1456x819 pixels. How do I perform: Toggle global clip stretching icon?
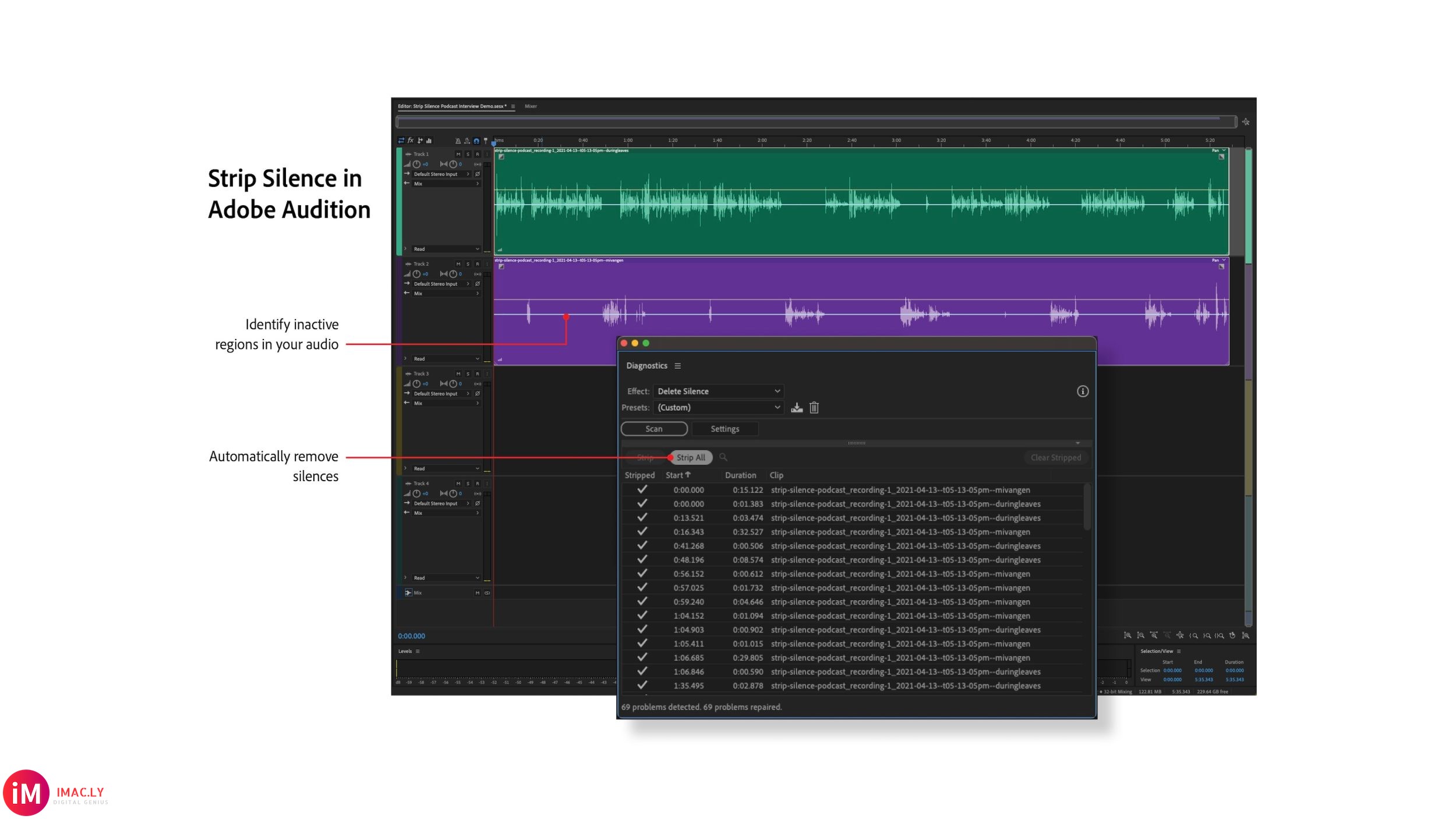tap(467, 141)
